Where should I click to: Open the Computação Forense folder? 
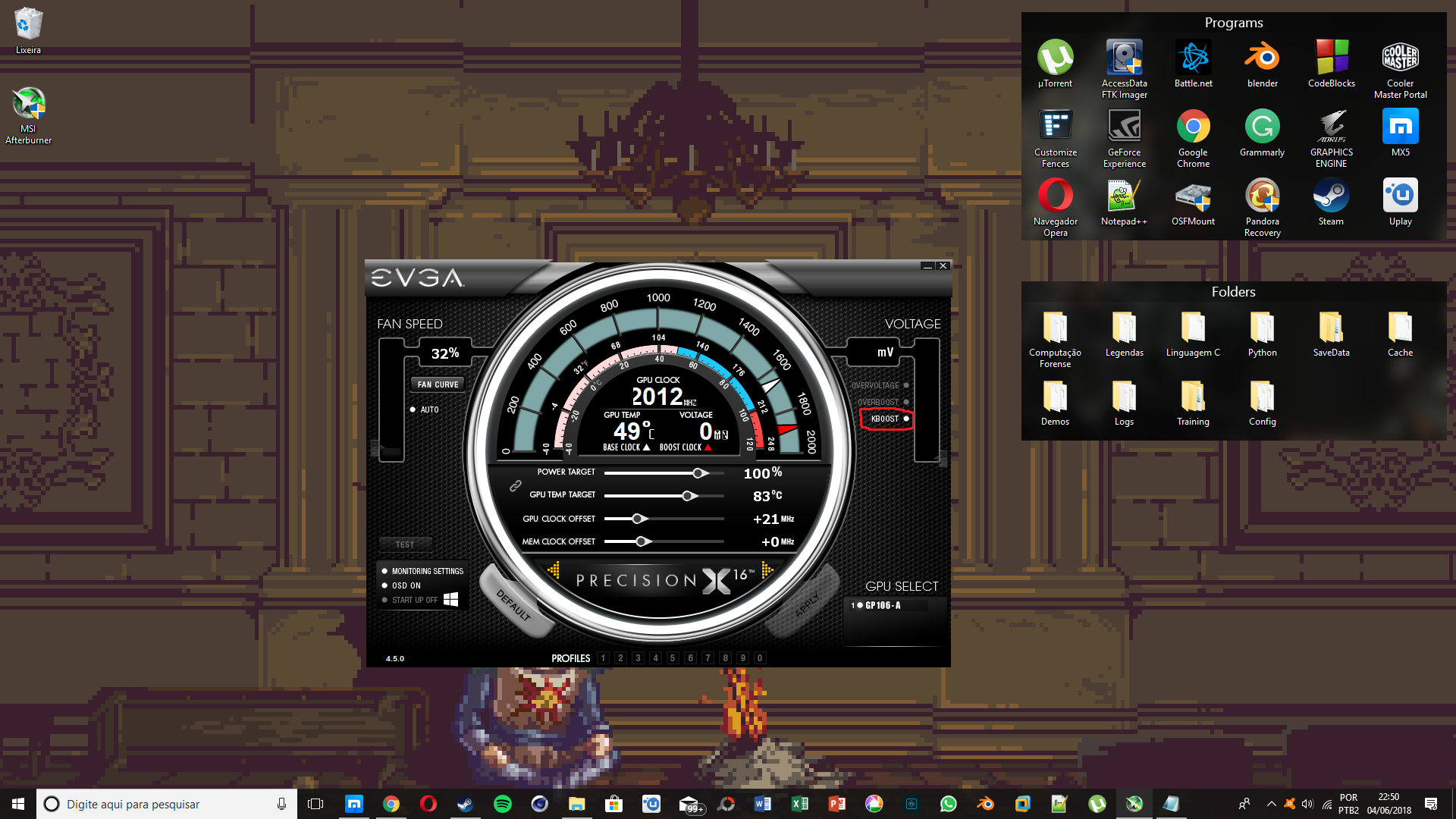tap(1055, 339)
